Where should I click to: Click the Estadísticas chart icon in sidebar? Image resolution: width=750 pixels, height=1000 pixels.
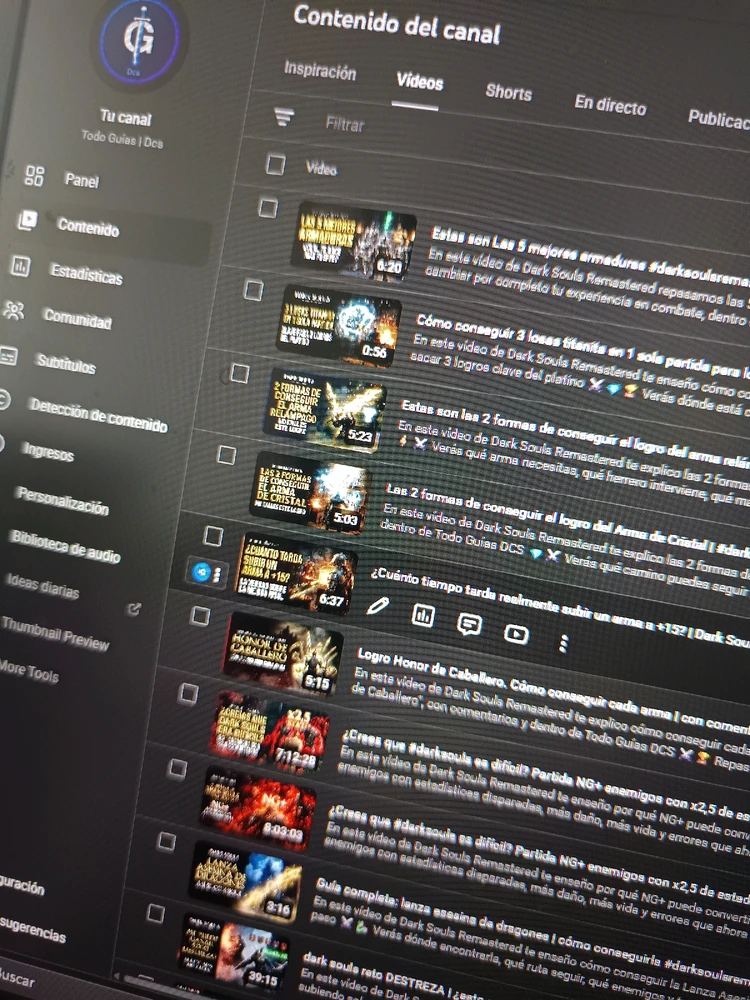coord(20,265)
